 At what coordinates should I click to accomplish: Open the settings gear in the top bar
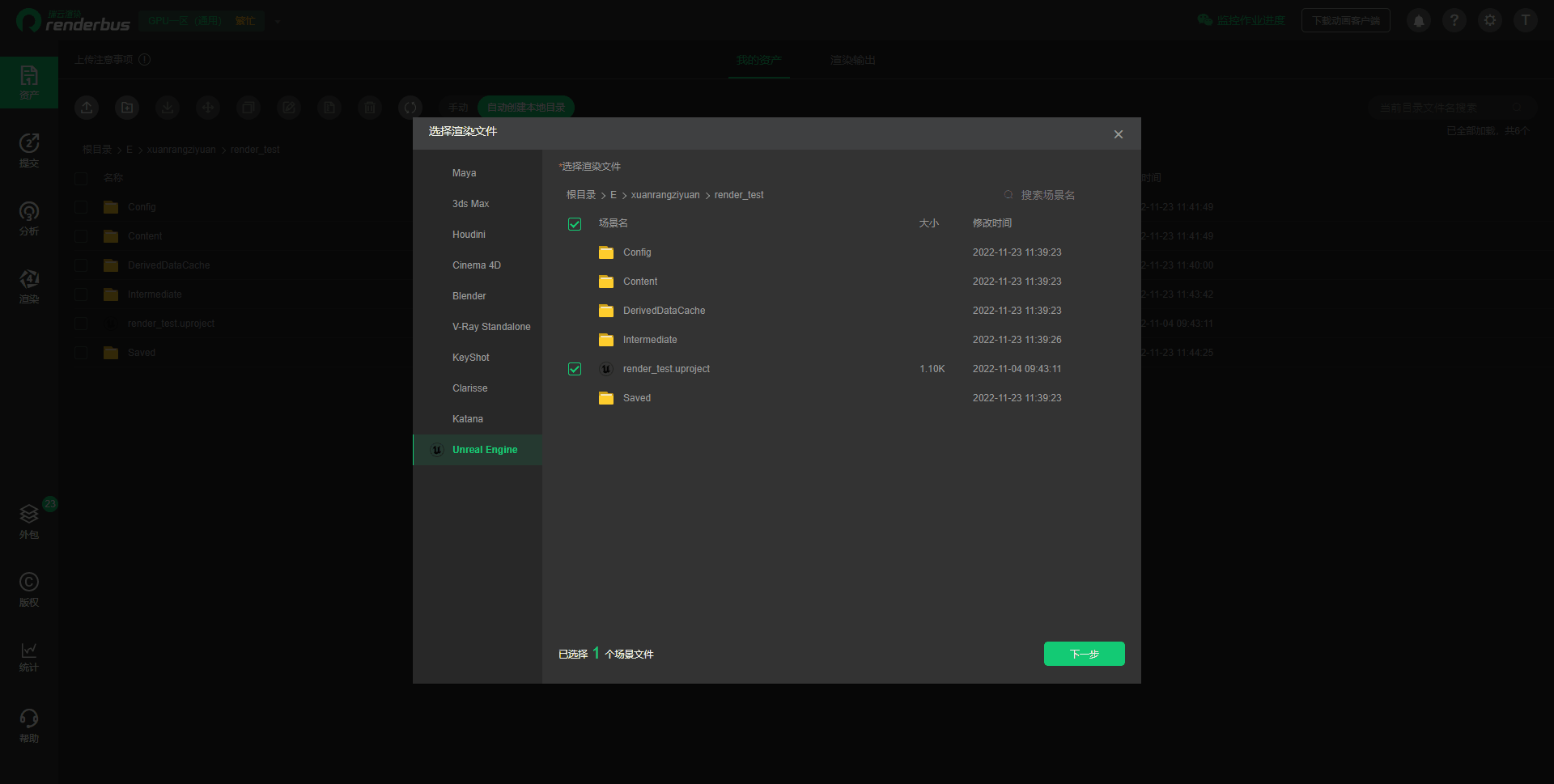tap(1489, 20)
